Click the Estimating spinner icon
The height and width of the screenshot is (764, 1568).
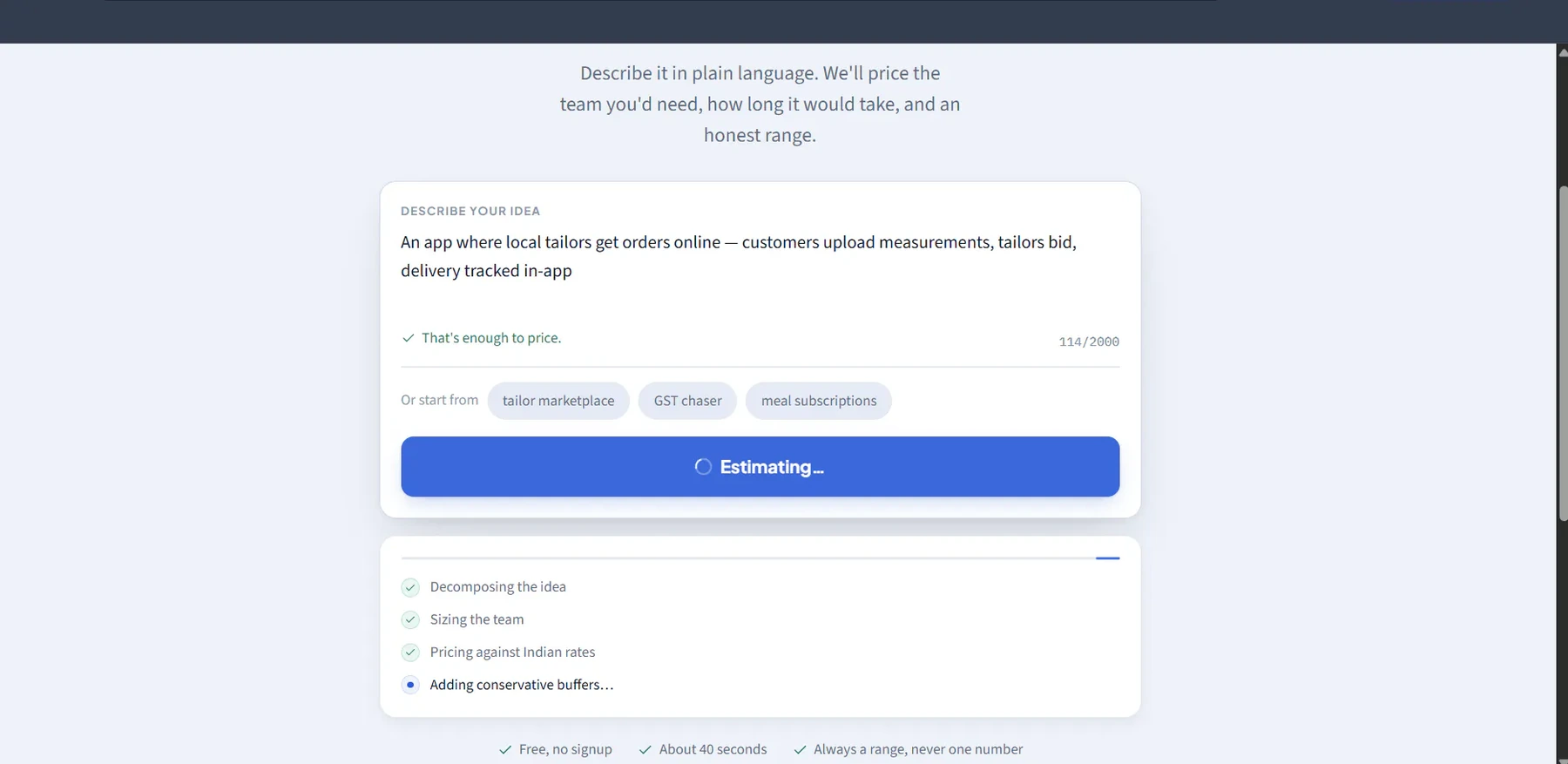pos(703,467)
